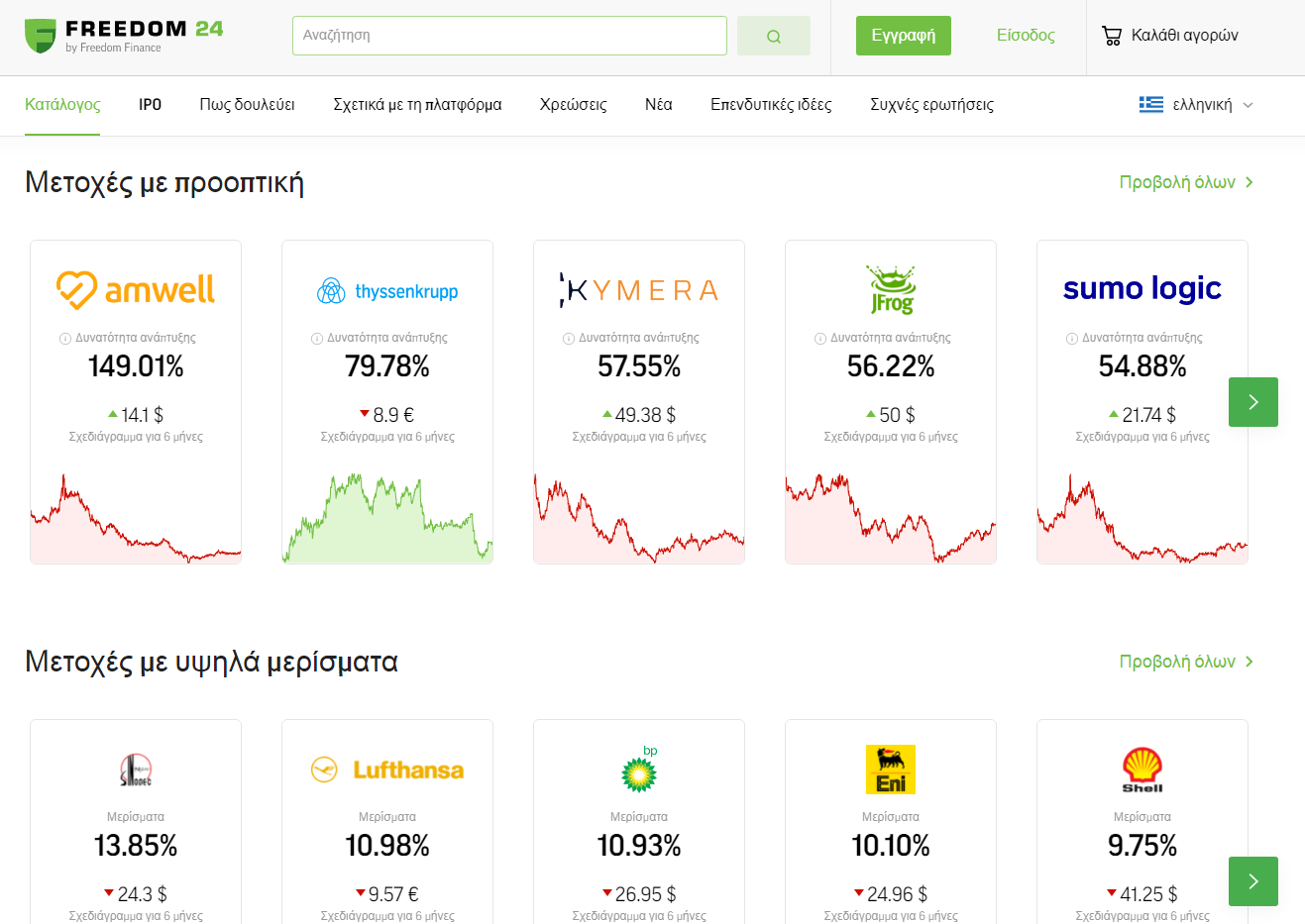
Task: Focus the Αναζήτηση search field
Action: [509, 36]
